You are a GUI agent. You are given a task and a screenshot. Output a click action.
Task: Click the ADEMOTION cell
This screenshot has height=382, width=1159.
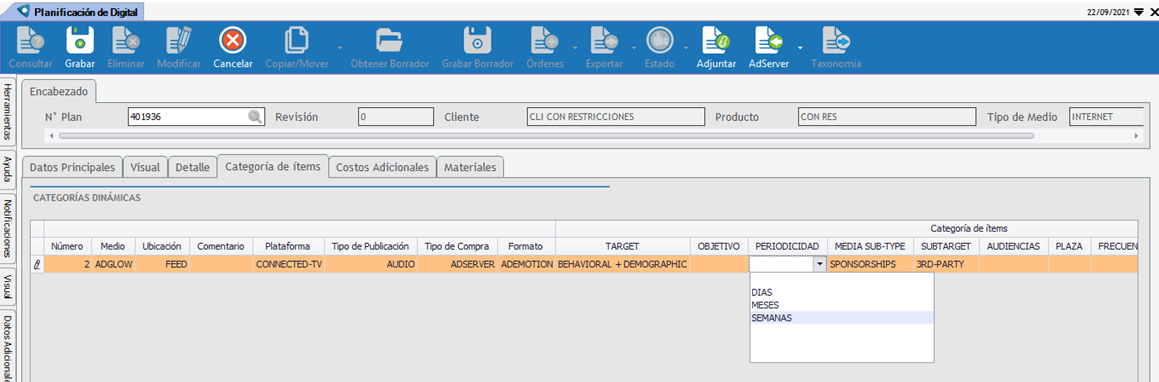tap(526, 264)
